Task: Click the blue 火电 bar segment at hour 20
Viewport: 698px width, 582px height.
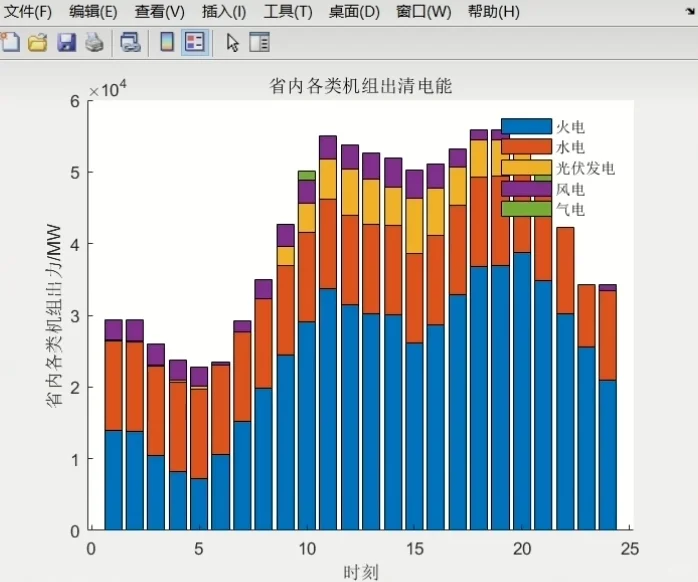Action: [x=522, y=391]
